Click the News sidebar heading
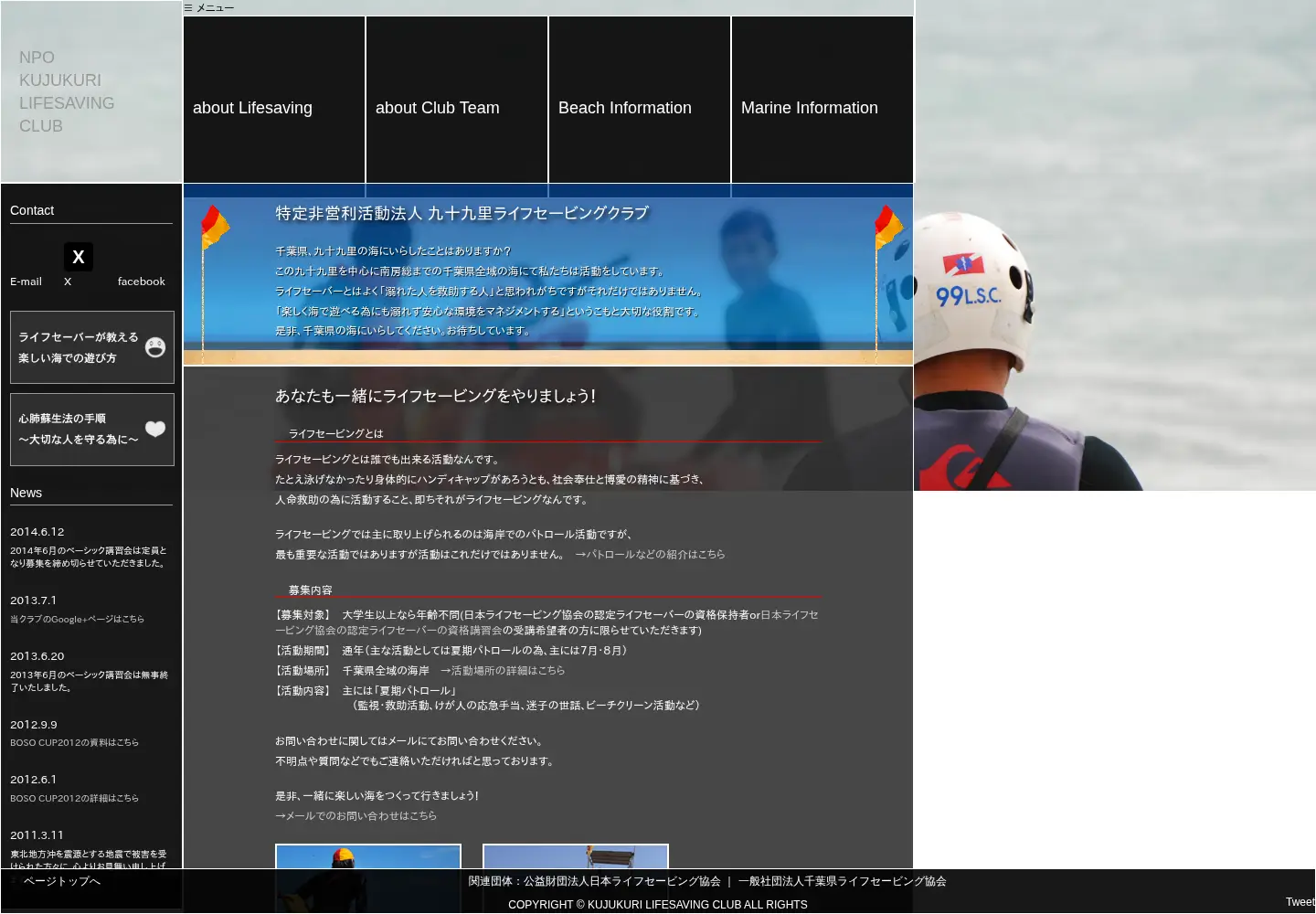This screenshot has height=914, width=1316. pyautogui.click(x=27, y=493)
